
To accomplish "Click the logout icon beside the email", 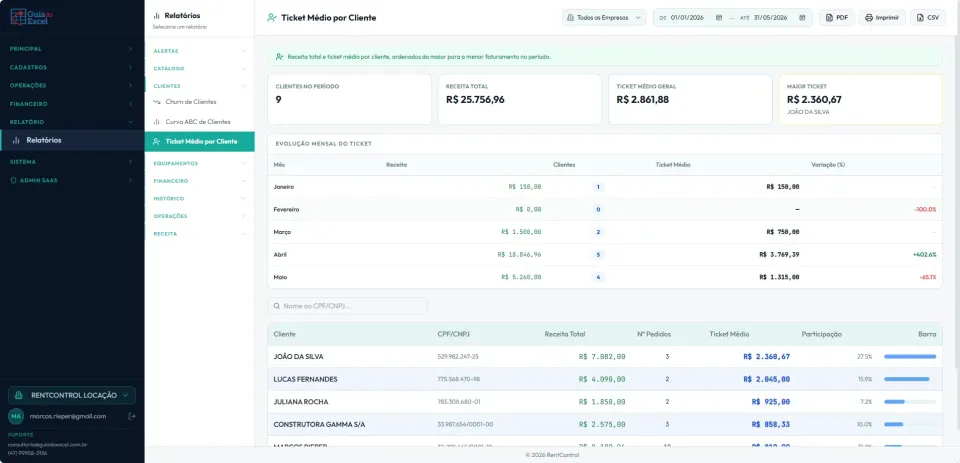I will 132,416.
